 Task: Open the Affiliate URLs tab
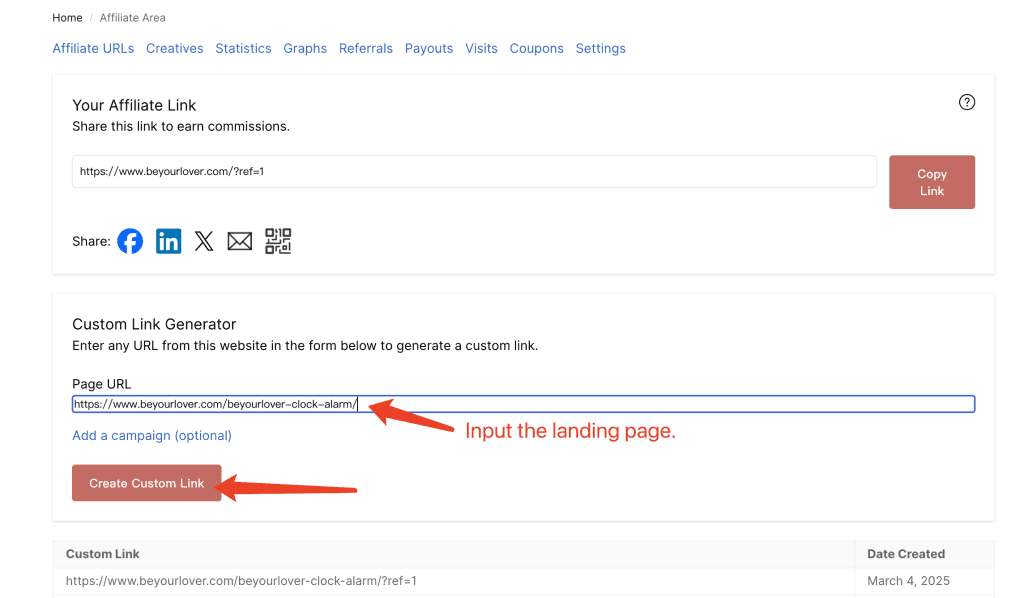[93, 48]
